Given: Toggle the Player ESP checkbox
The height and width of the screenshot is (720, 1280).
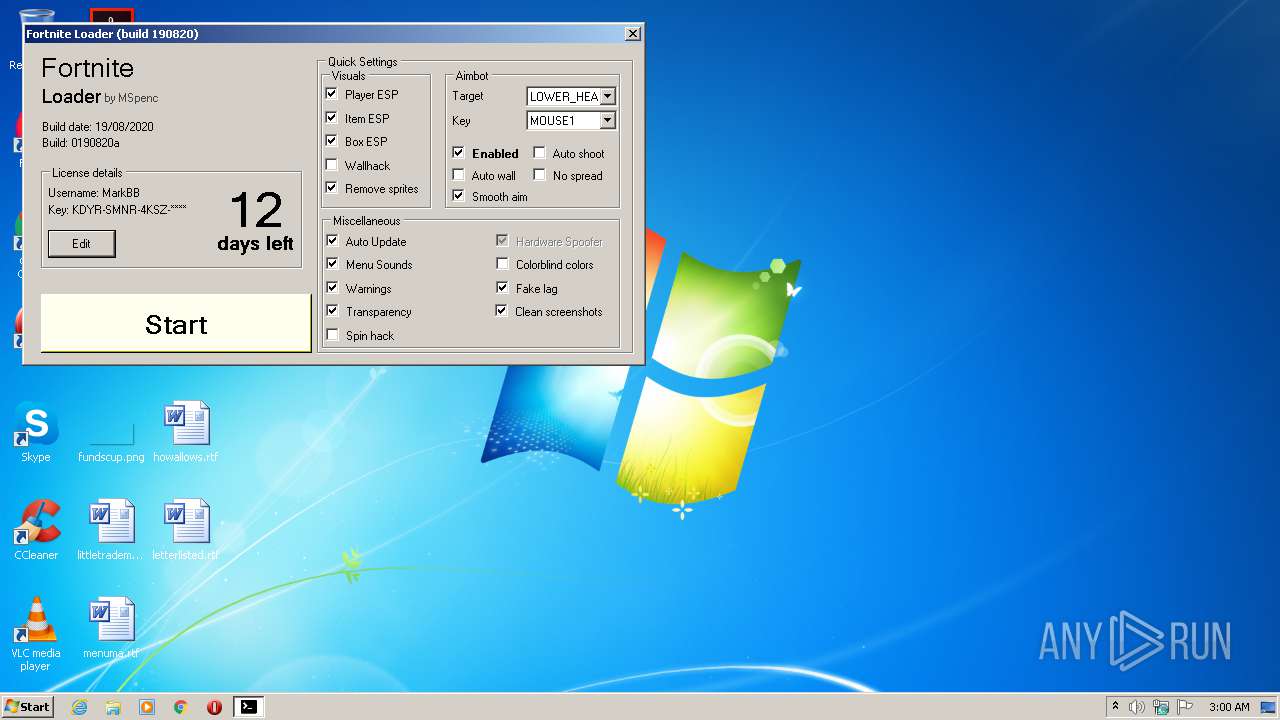Looking at the screenshot, I should (332, 94).
